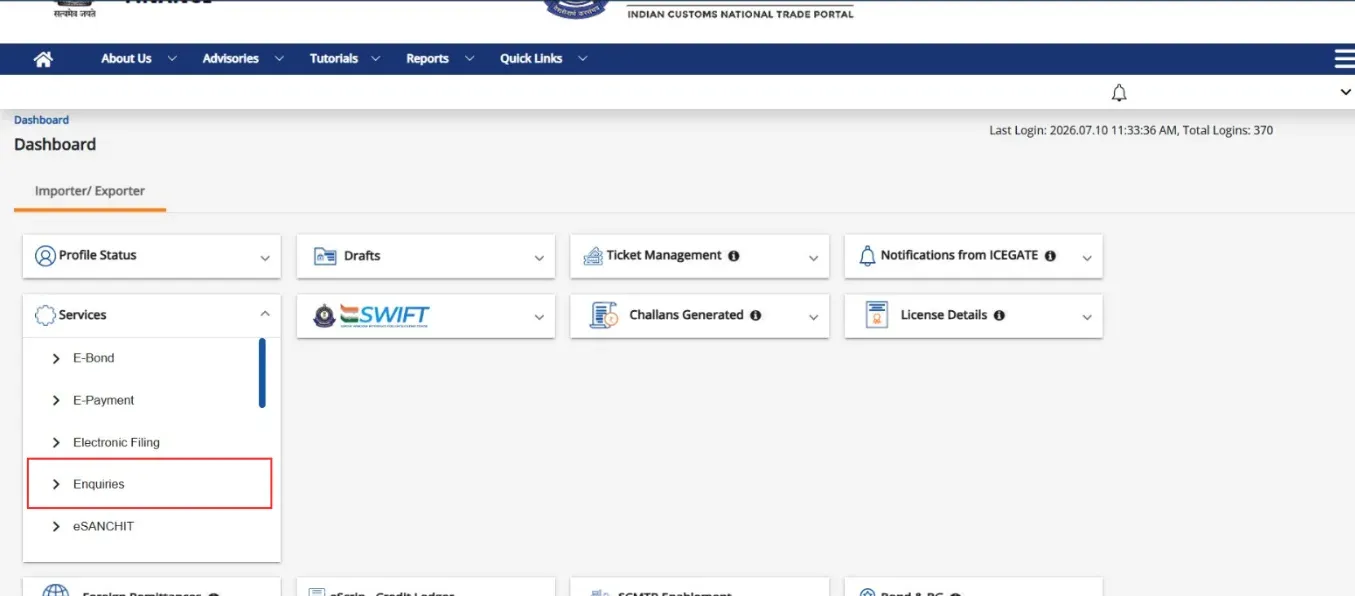Click info icon beside Ticket Management

(734, 256)
